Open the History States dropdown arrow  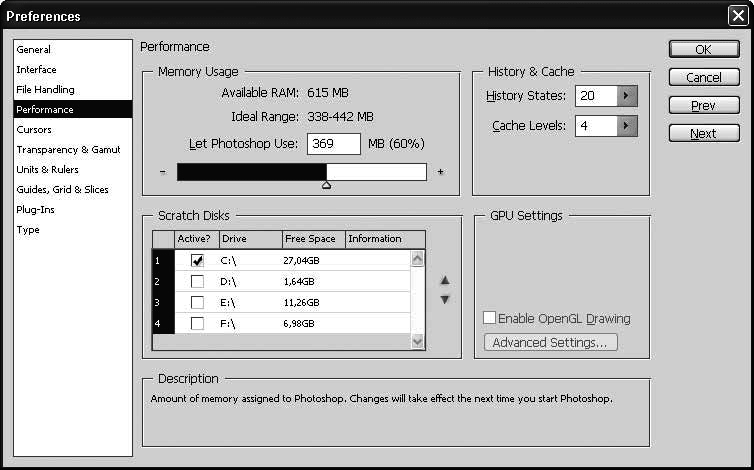click(627, 96)
